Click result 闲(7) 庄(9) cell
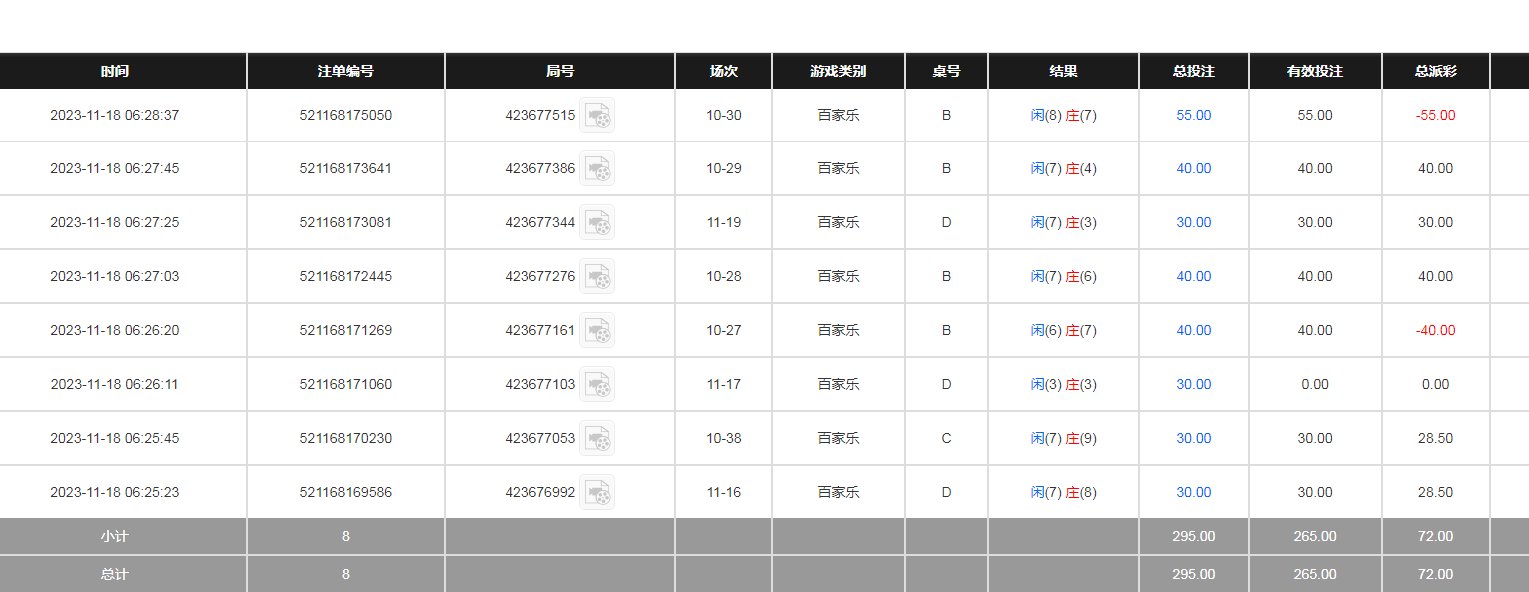The height and width of the screenshot is (592, 1529). pos(1063,439)
